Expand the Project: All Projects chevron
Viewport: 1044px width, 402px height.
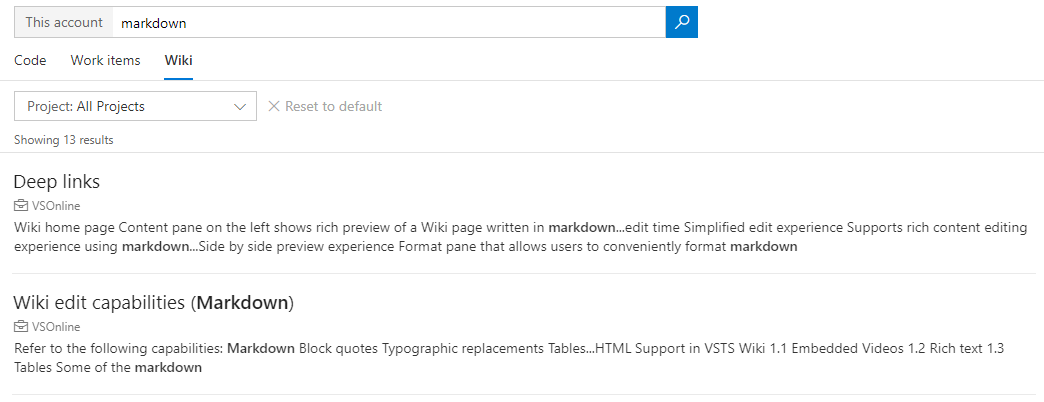[240, 106]
